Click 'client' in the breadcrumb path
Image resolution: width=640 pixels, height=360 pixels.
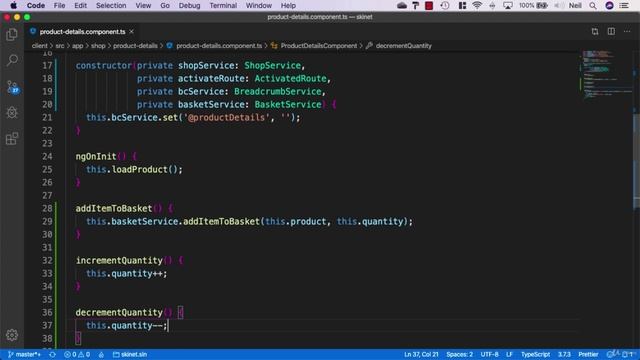(x=40, y=46)
